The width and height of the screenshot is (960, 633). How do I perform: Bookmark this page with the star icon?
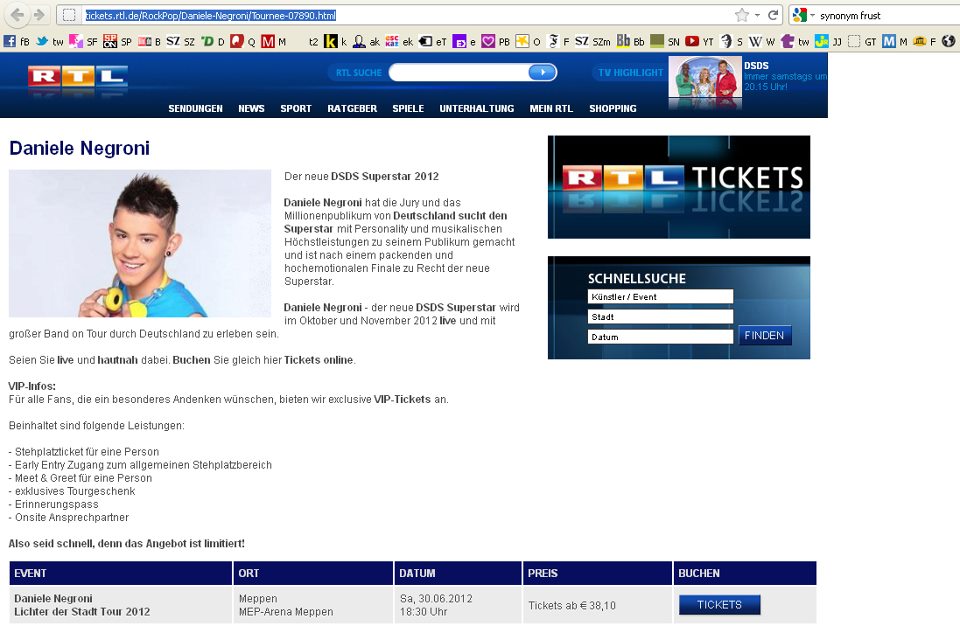coord(741,15)
